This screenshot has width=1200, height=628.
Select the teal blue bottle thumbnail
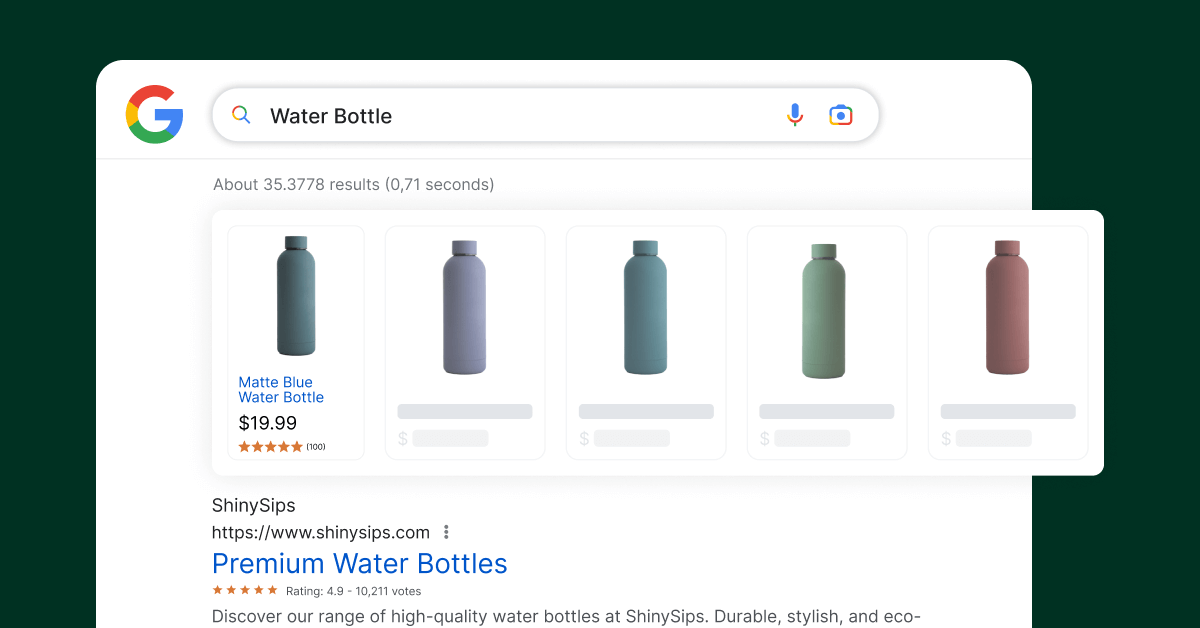pyautogui.click(x=646, y=308)
